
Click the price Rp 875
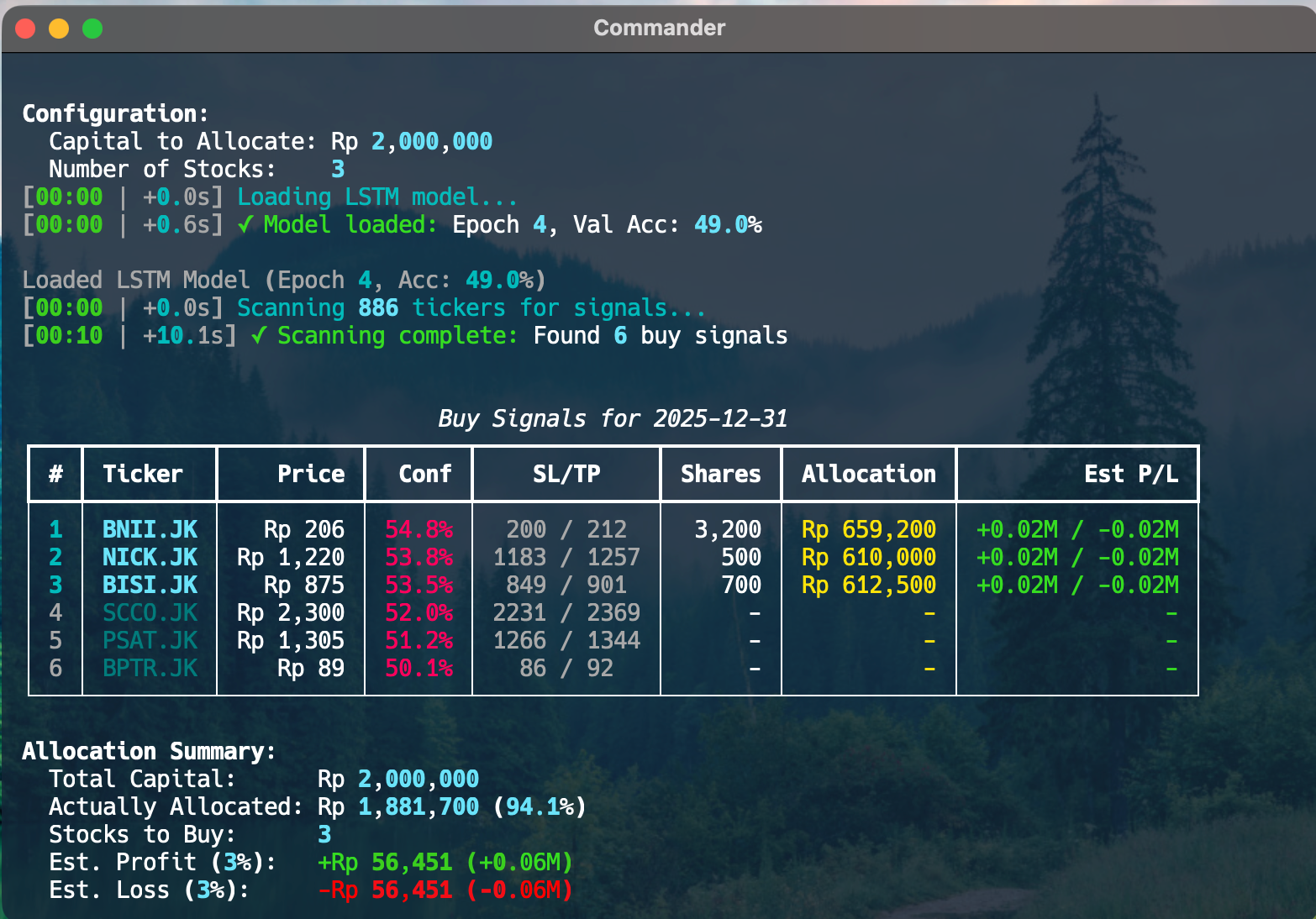click(x=304, y=585)
